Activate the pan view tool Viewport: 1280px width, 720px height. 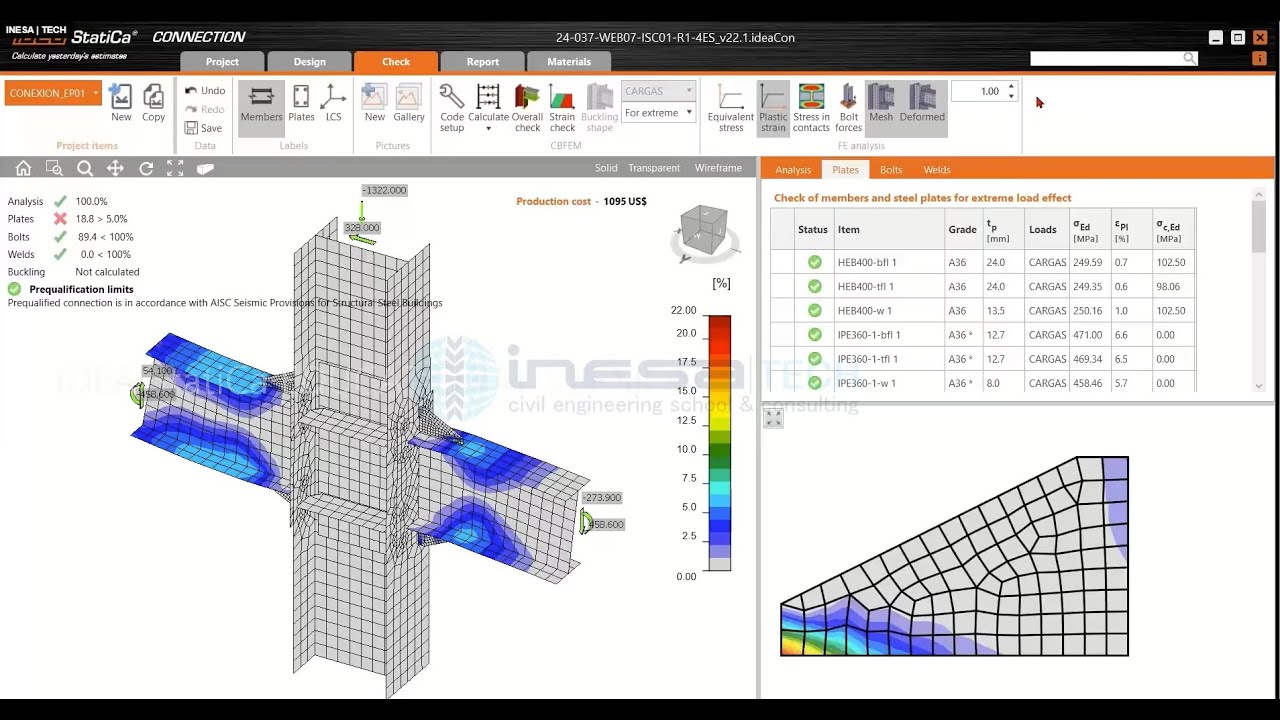115,168
